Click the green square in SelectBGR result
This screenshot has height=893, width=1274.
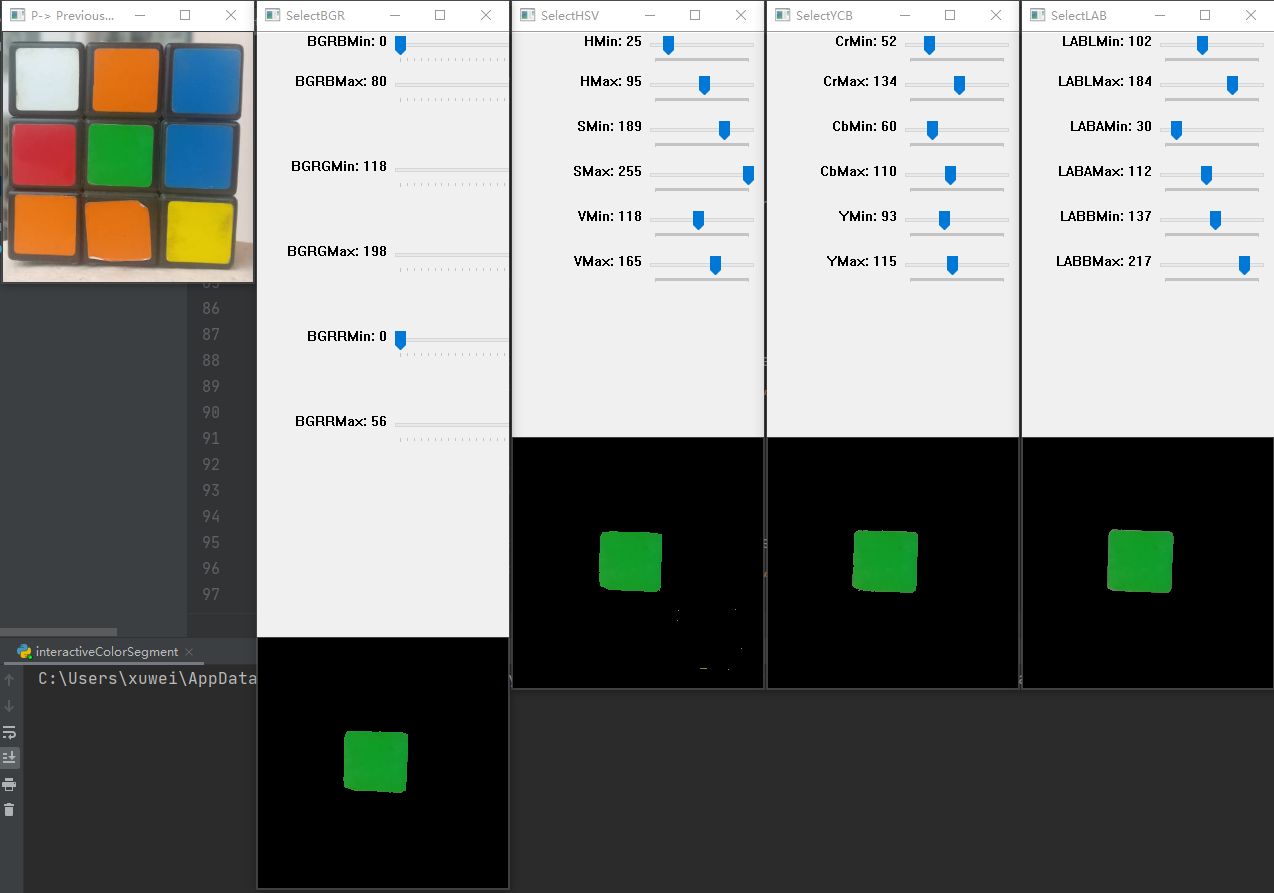click(x=376, y=762)
